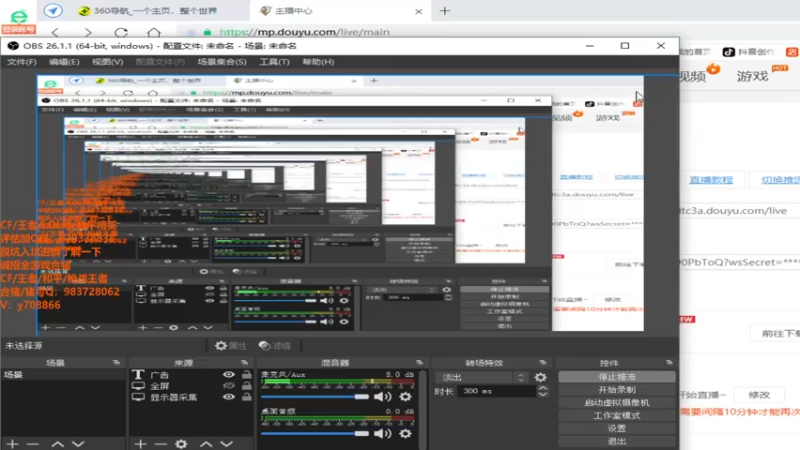The image size is (800, 450).
Task: Open the 淡出 transition dropdown
Action: pos(483,377)
